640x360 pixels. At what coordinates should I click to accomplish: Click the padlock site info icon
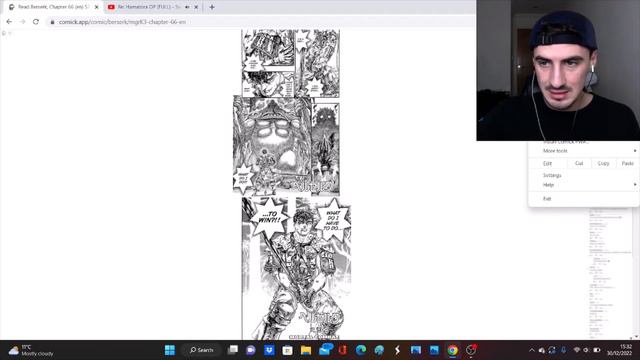click(x=52, y=22)
